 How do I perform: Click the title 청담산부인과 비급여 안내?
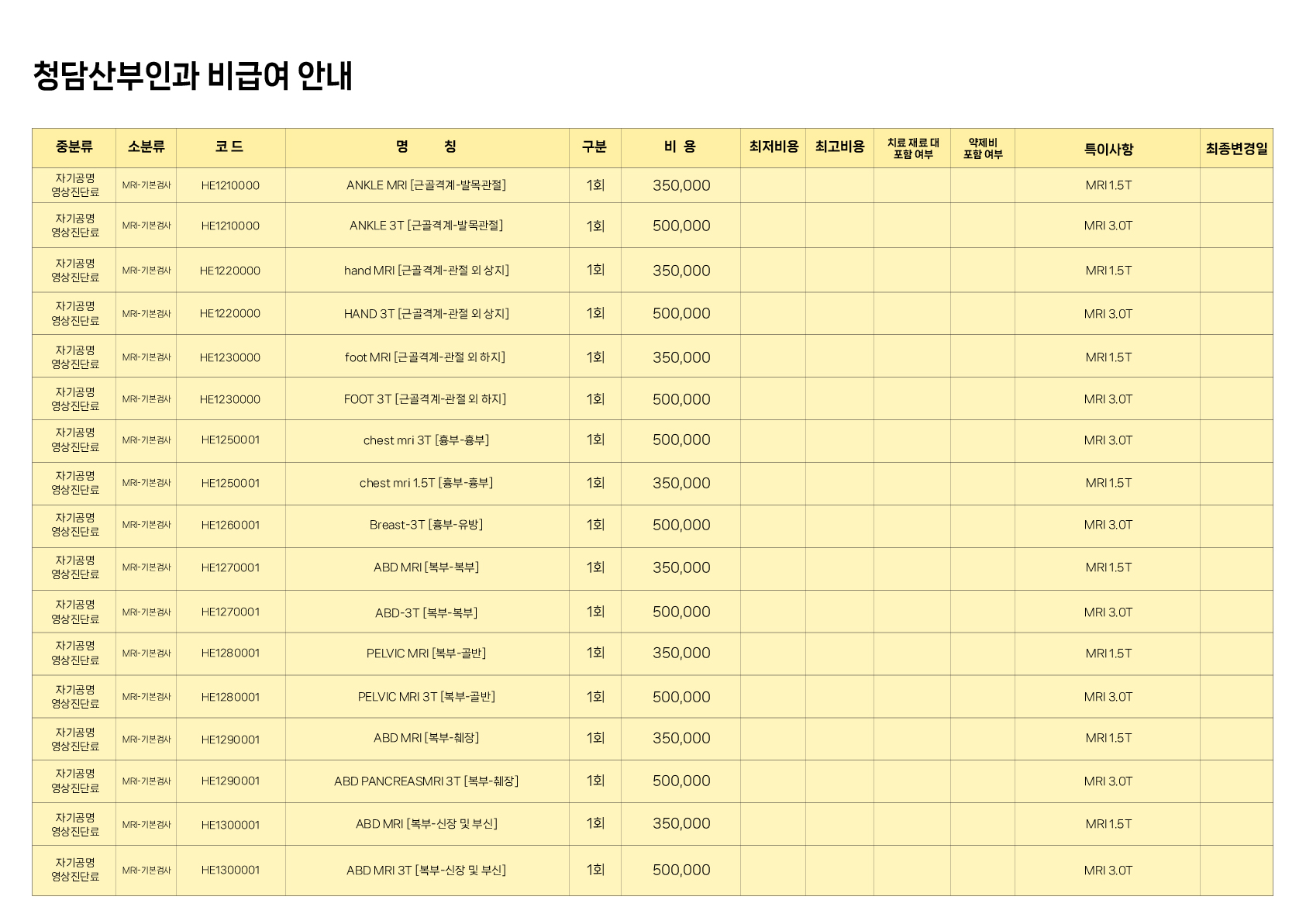[x=193, y=76]
